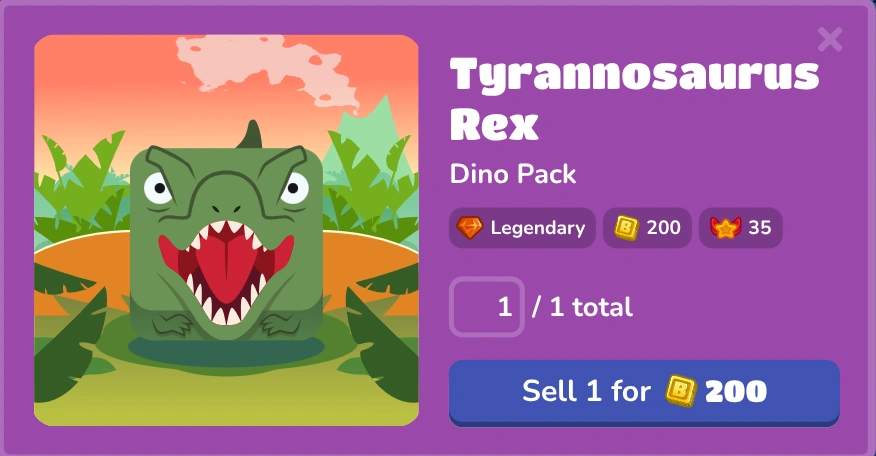The image size is (876, 456).
Task: Click the orange Legendary gem icon
Action: [x=469, y=227]
